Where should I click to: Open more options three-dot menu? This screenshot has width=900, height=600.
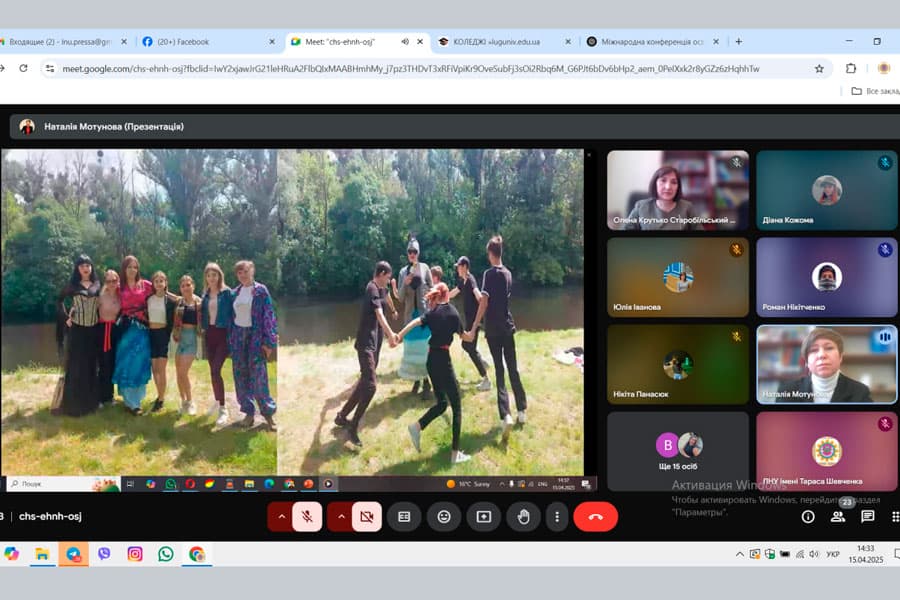(557, 517)
